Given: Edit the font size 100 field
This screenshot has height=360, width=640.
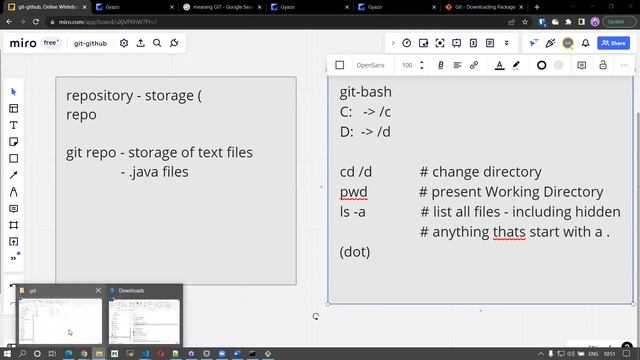Looking at the screenshot, I should pyautogui.click(x=407, y=65).
